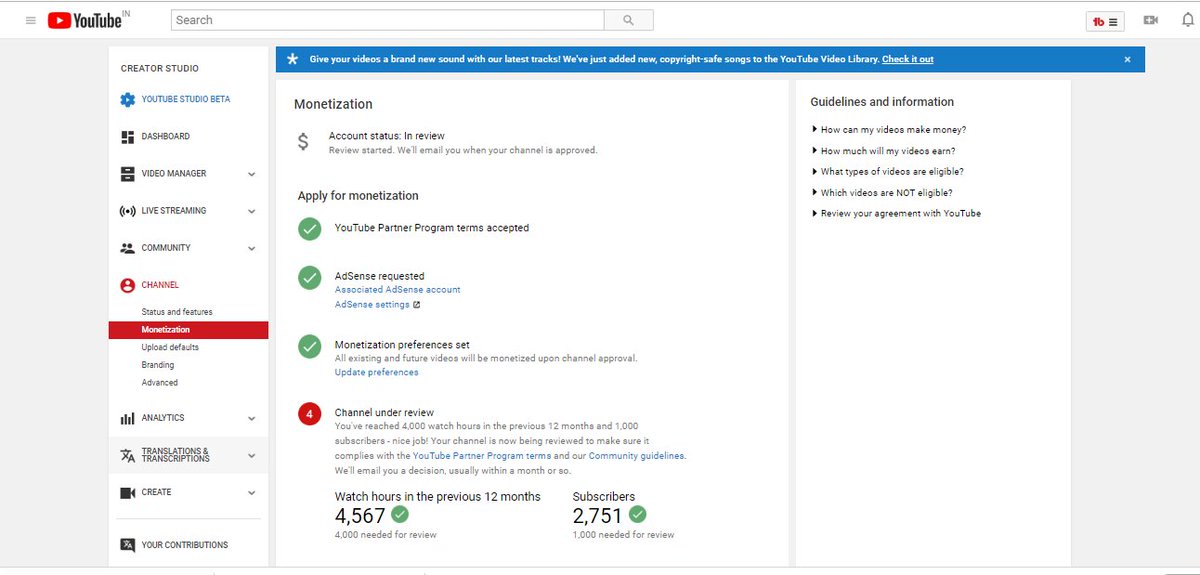Image resolution: width=1200 pixels, height=575 pixels.
Task: Click the Monetization preferences set checkmark
Action: pyautogui.click(x=310, y=346)
